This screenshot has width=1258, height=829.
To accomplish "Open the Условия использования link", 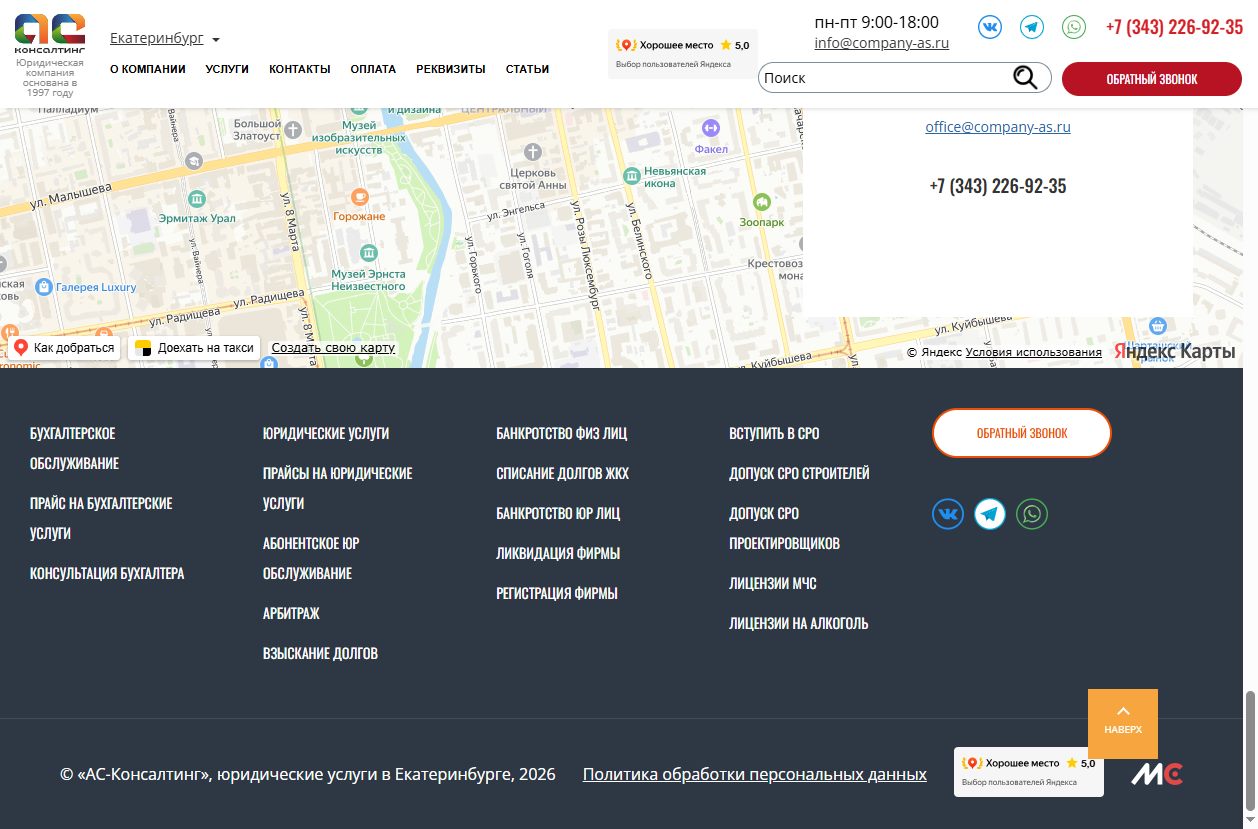I will (x=1034, y=352).
